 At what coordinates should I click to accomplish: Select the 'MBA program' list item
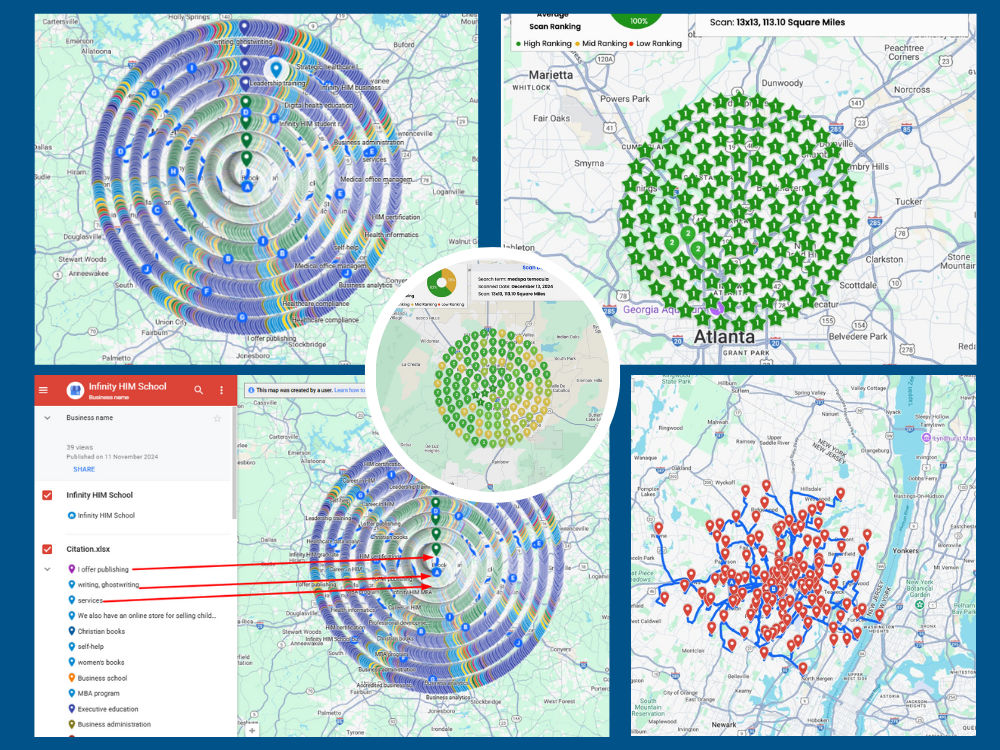click(x=98, y=693)
